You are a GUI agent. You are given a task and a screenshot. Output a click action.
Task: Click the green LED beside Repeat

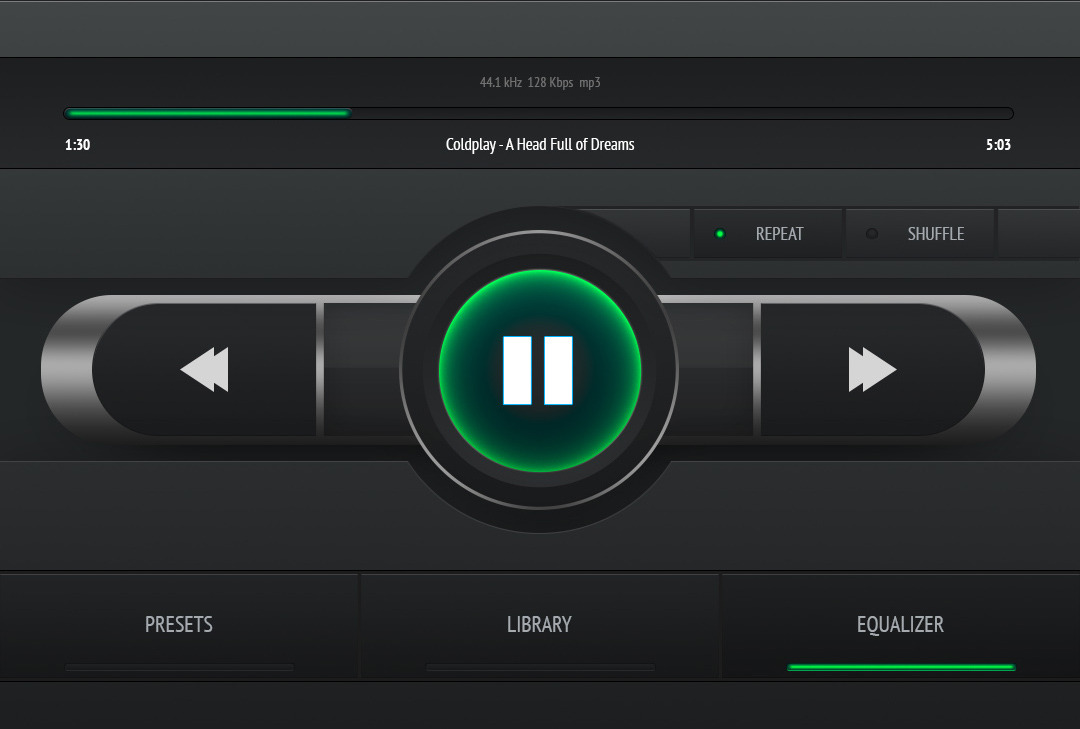pos(719,234)
